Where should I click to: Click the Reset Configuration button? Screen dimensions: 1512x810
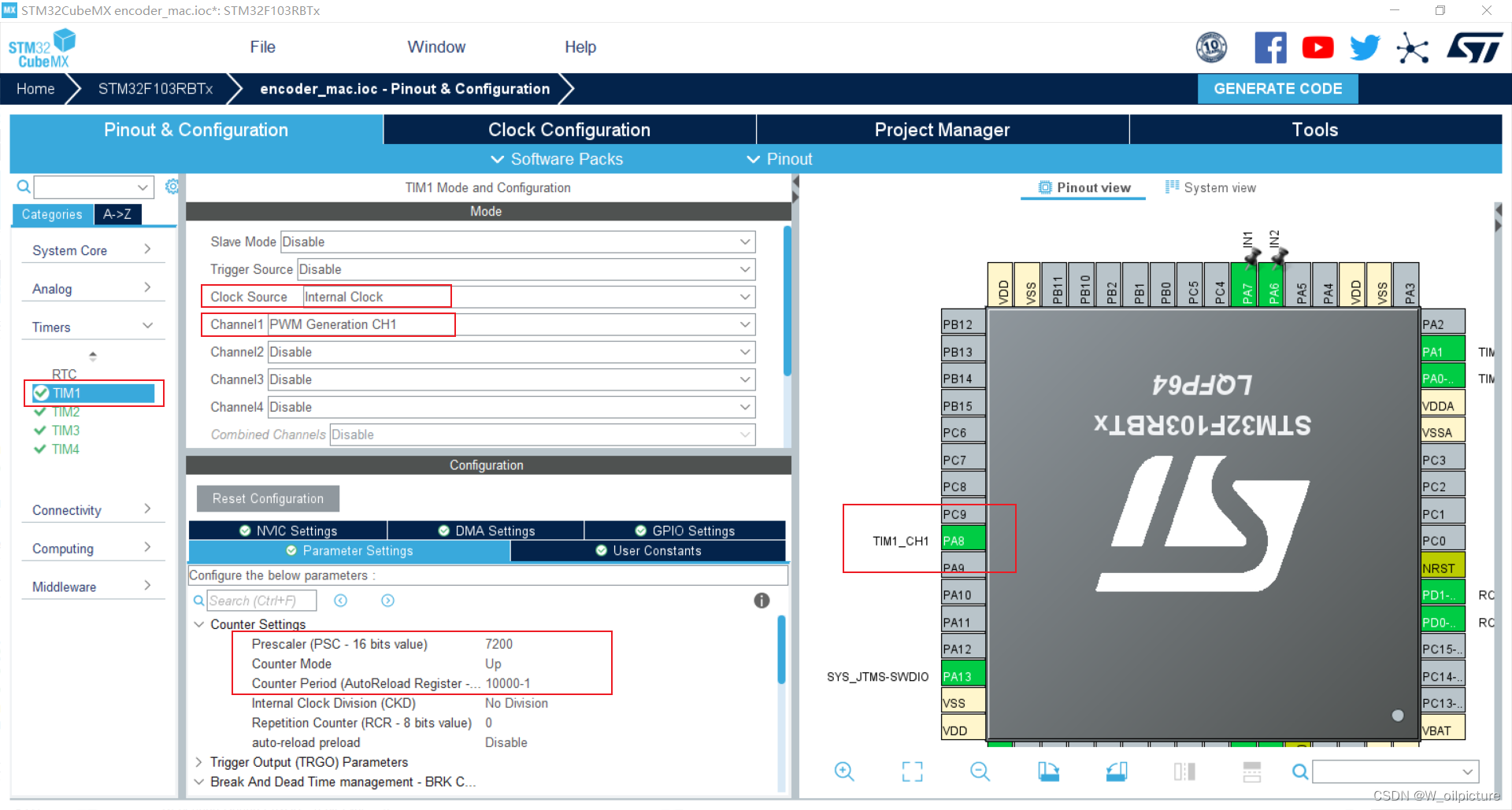point(268,498)
